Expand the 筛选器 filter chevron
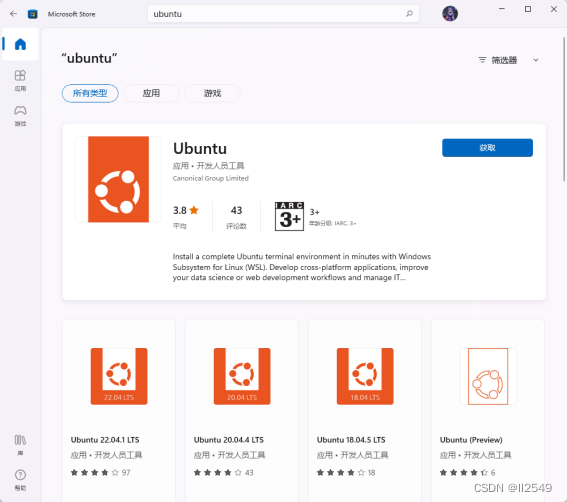Viewport: 567px width, 502px height. click(536, 60)
